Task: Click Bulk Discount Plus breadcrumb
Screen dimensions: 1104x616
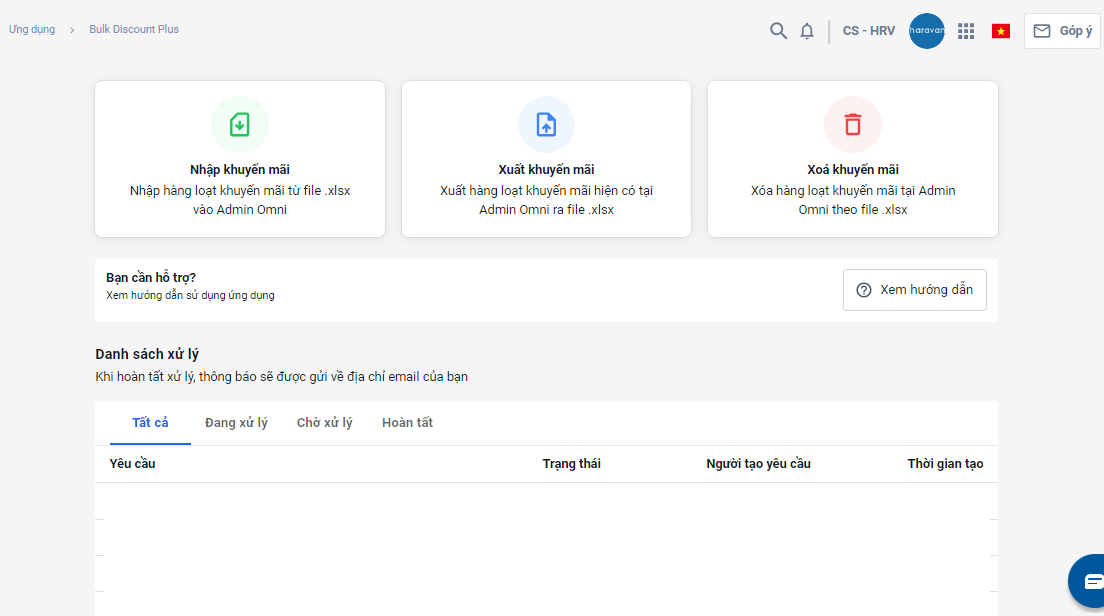Action: (x=134, y=30)
